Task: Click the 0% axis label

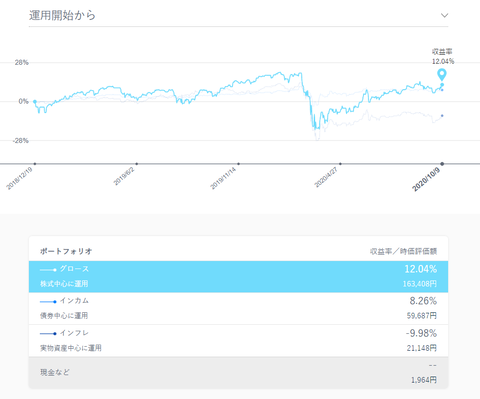Action: coord(24,101)
